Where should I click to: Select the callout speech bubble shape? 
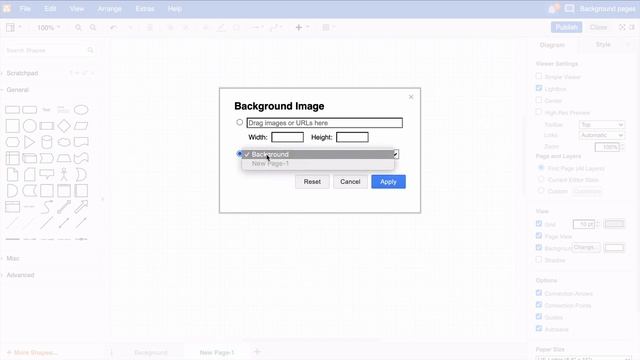coord(47,174)
